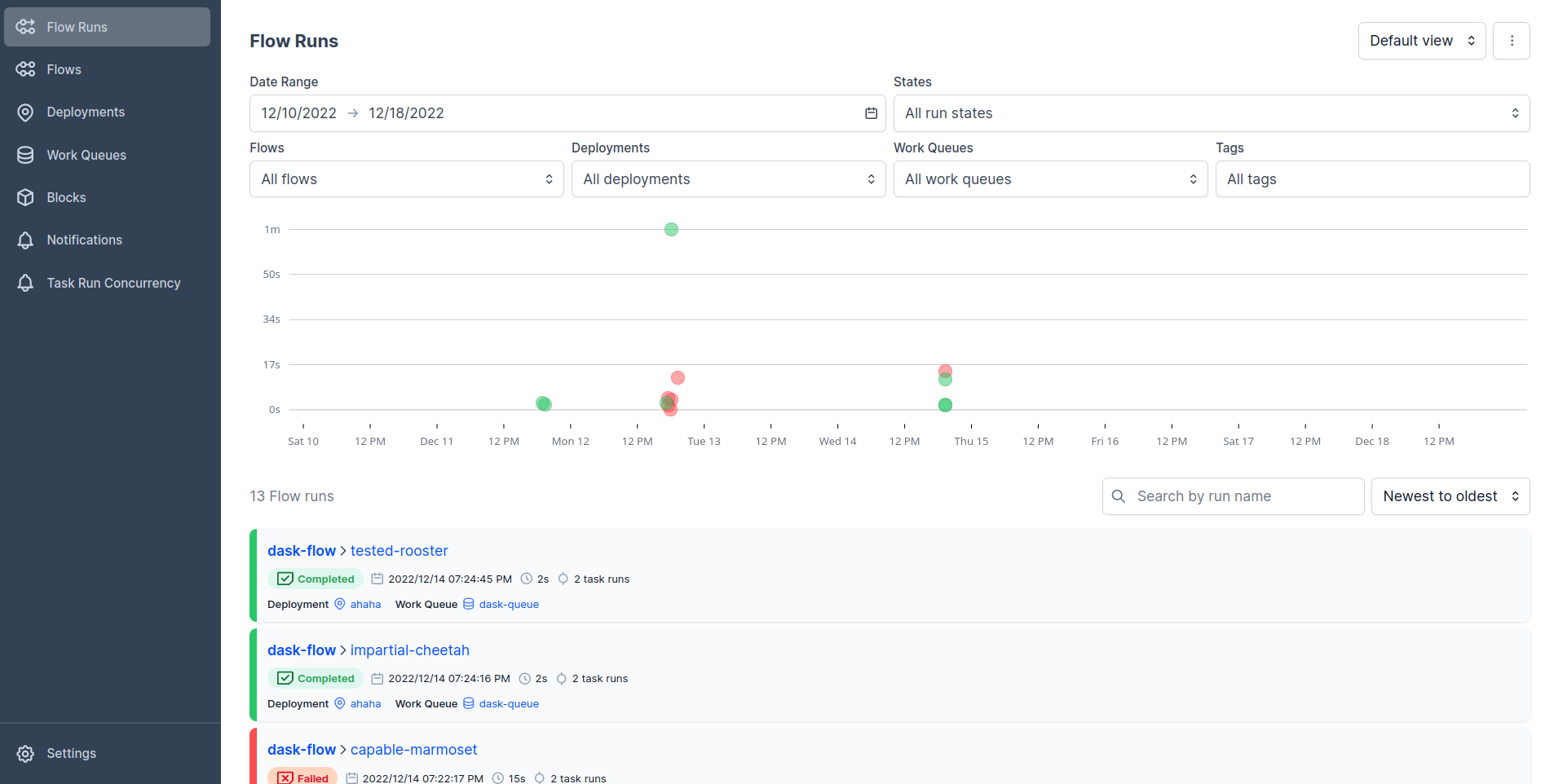Click the Notifications bell icon
The height and width of the screenshot is (784, 1554).
pos(25,240)
